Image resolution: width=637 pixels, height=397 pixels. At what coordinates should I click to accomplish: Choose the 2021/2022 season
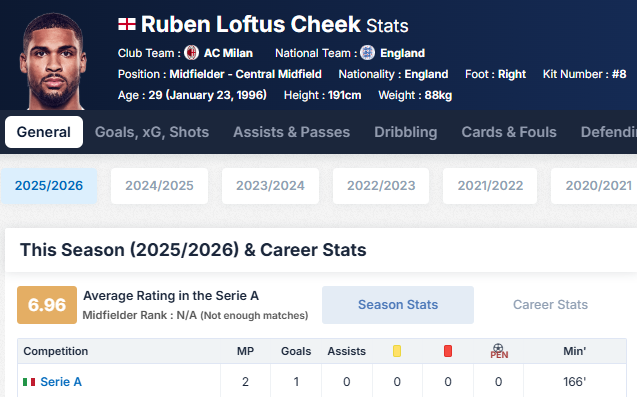tap(490, 186)
